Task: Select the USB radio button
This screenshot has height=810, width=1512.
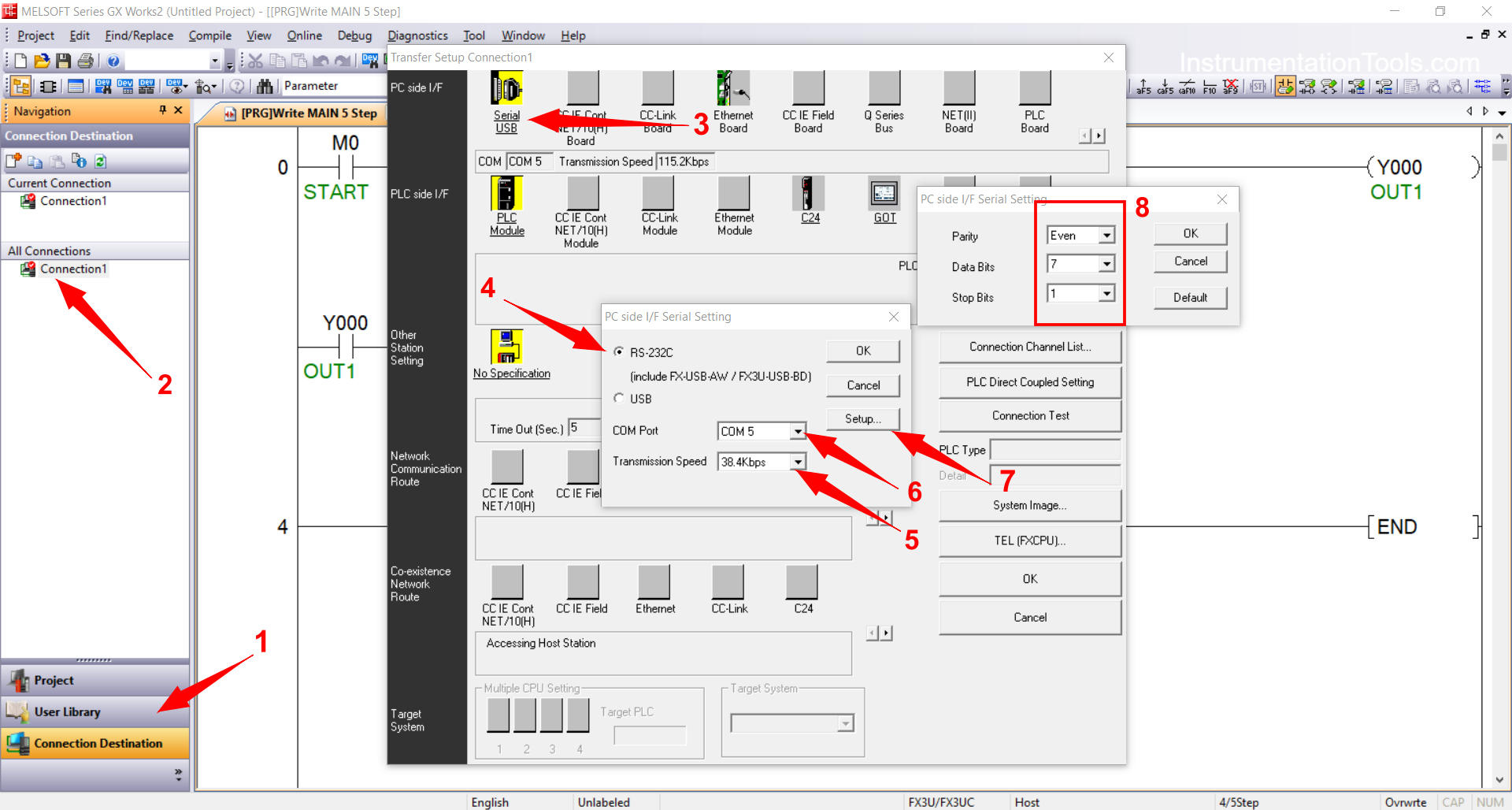Action: tap(619, 398)
